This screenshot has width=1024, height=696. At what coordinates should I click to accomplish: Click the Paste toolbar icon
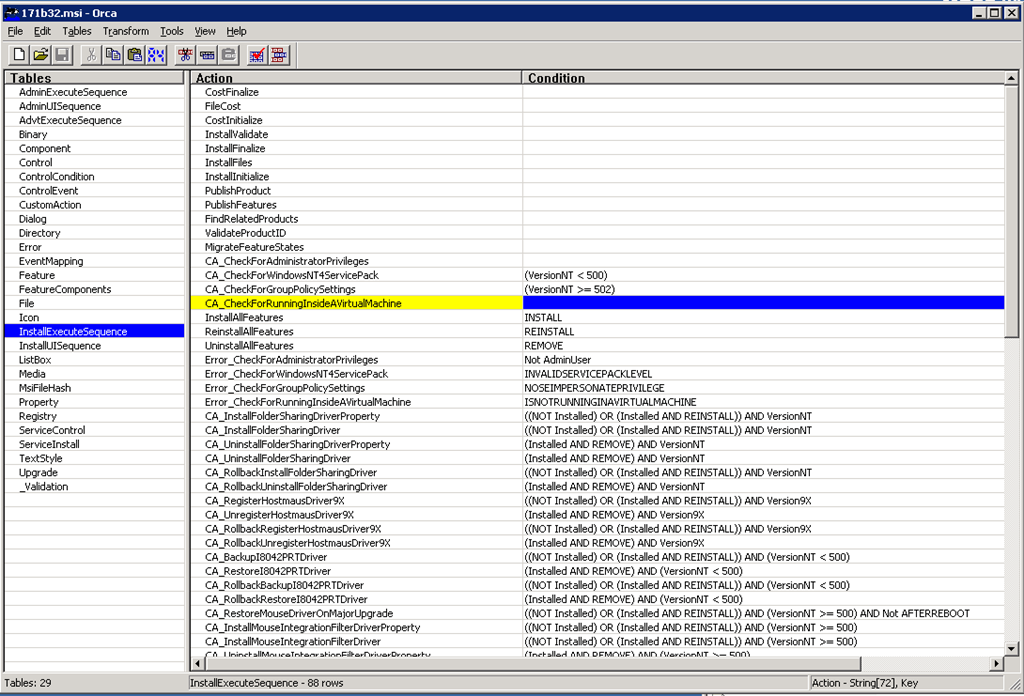pyautogui.click(x=134, y=55)
